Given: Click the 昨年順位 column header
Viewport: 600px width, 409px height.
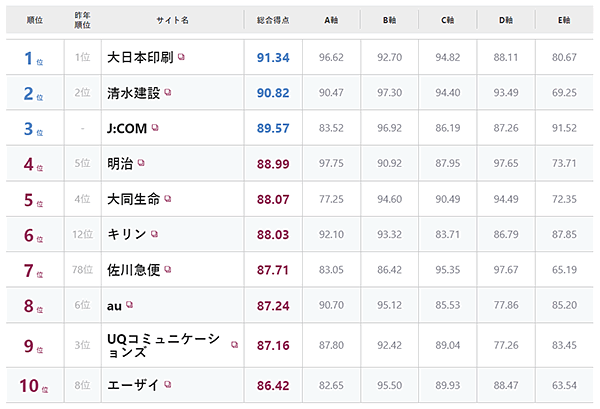Looking at the screenshot, I should pos(83,20).
